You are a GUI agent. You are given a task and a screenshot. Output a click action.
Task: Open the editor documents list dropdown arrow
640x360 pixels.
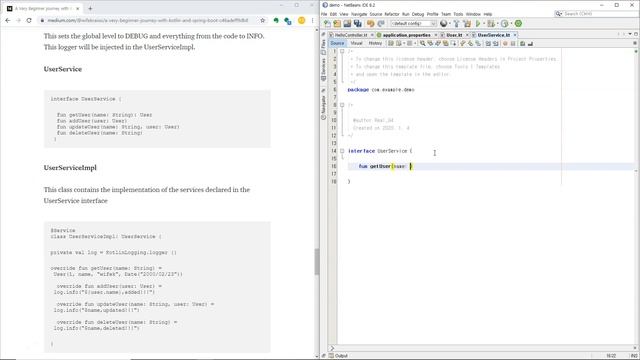(630, 34)
